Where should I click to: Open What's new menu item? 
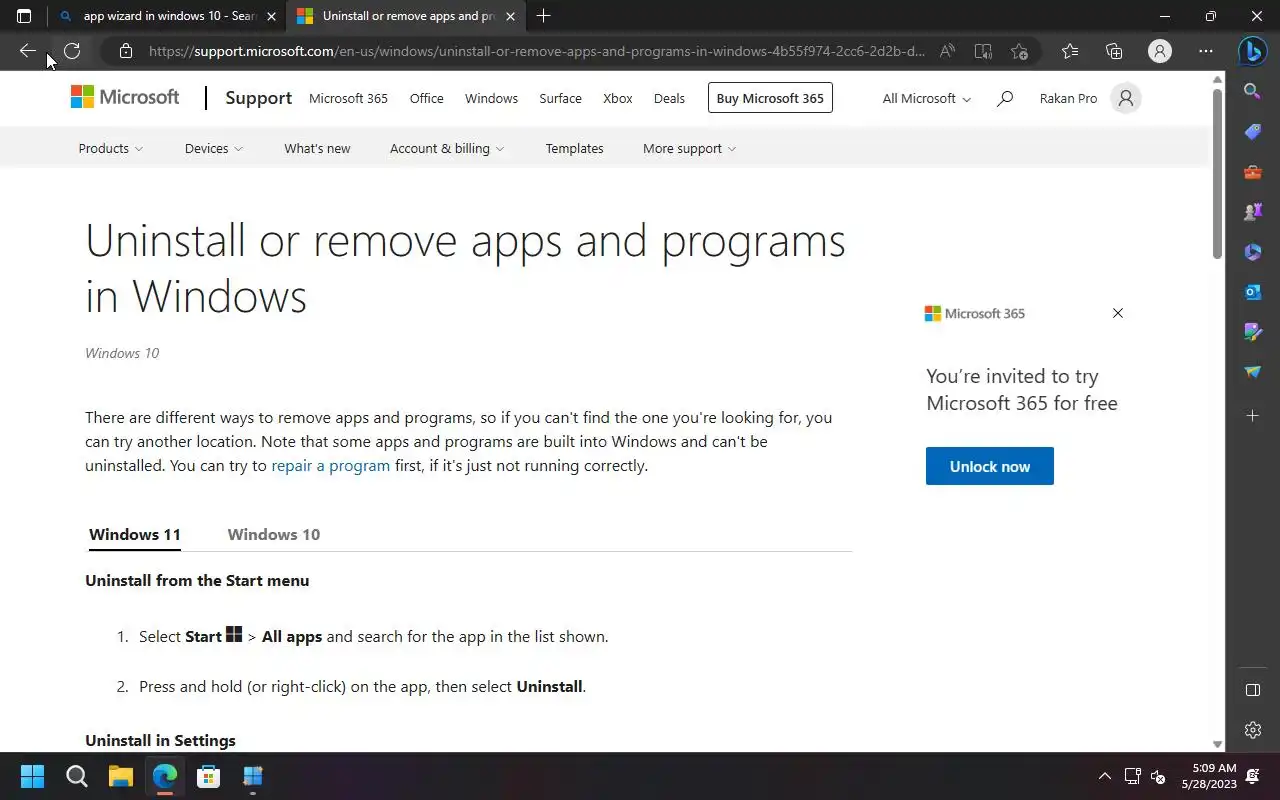tap(317, 148)
